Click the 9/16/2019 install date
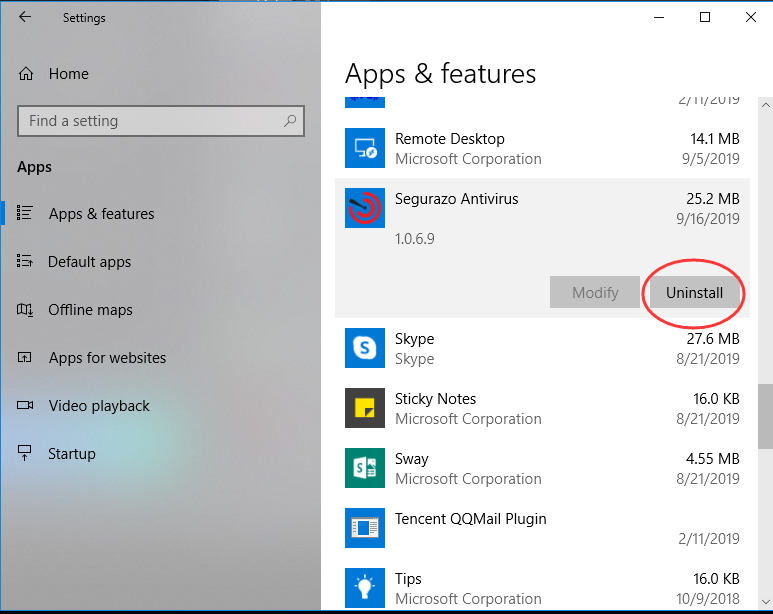The width and height of the screenshot is (773, 614). tap(708, 218)
